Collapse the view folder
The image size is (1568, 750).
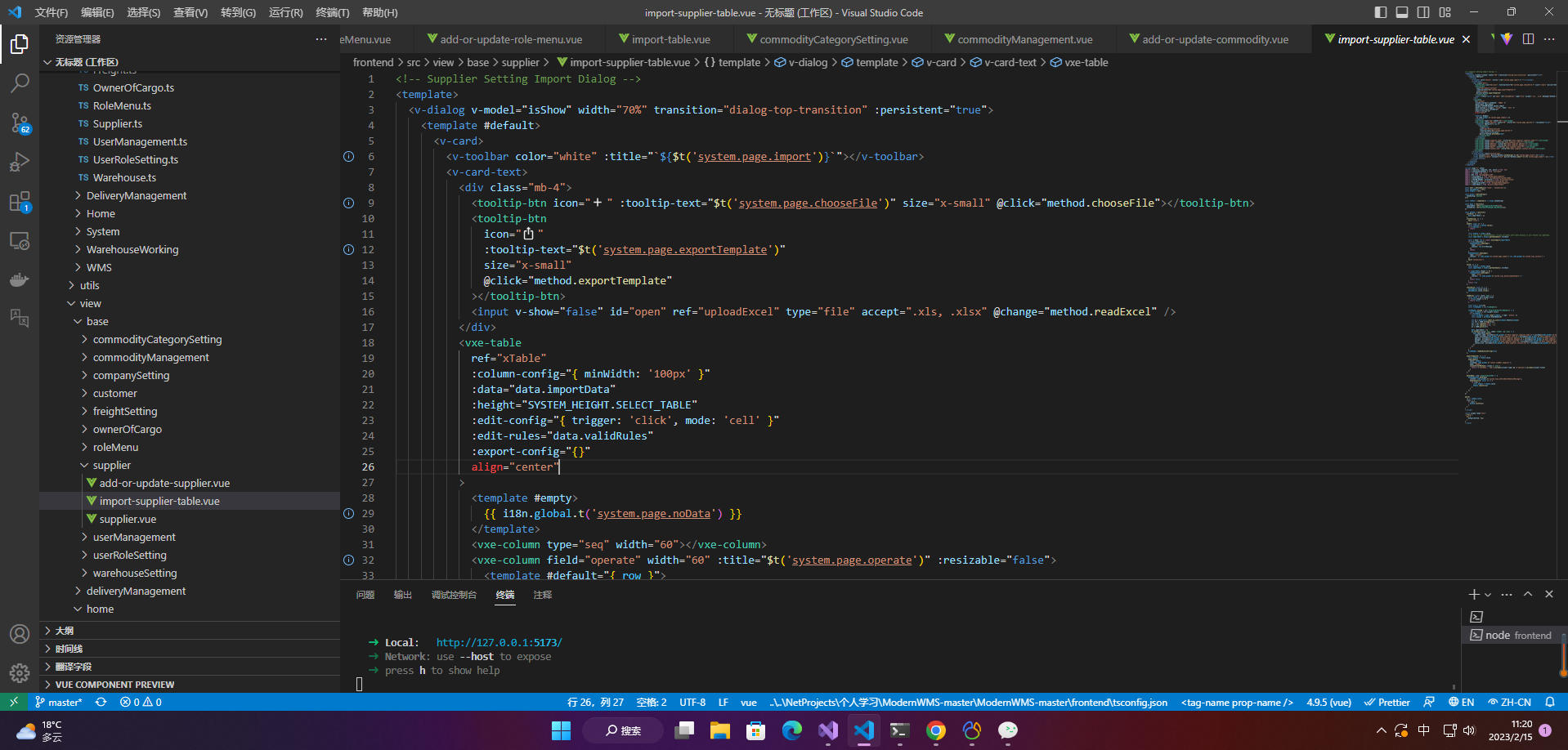190,304
